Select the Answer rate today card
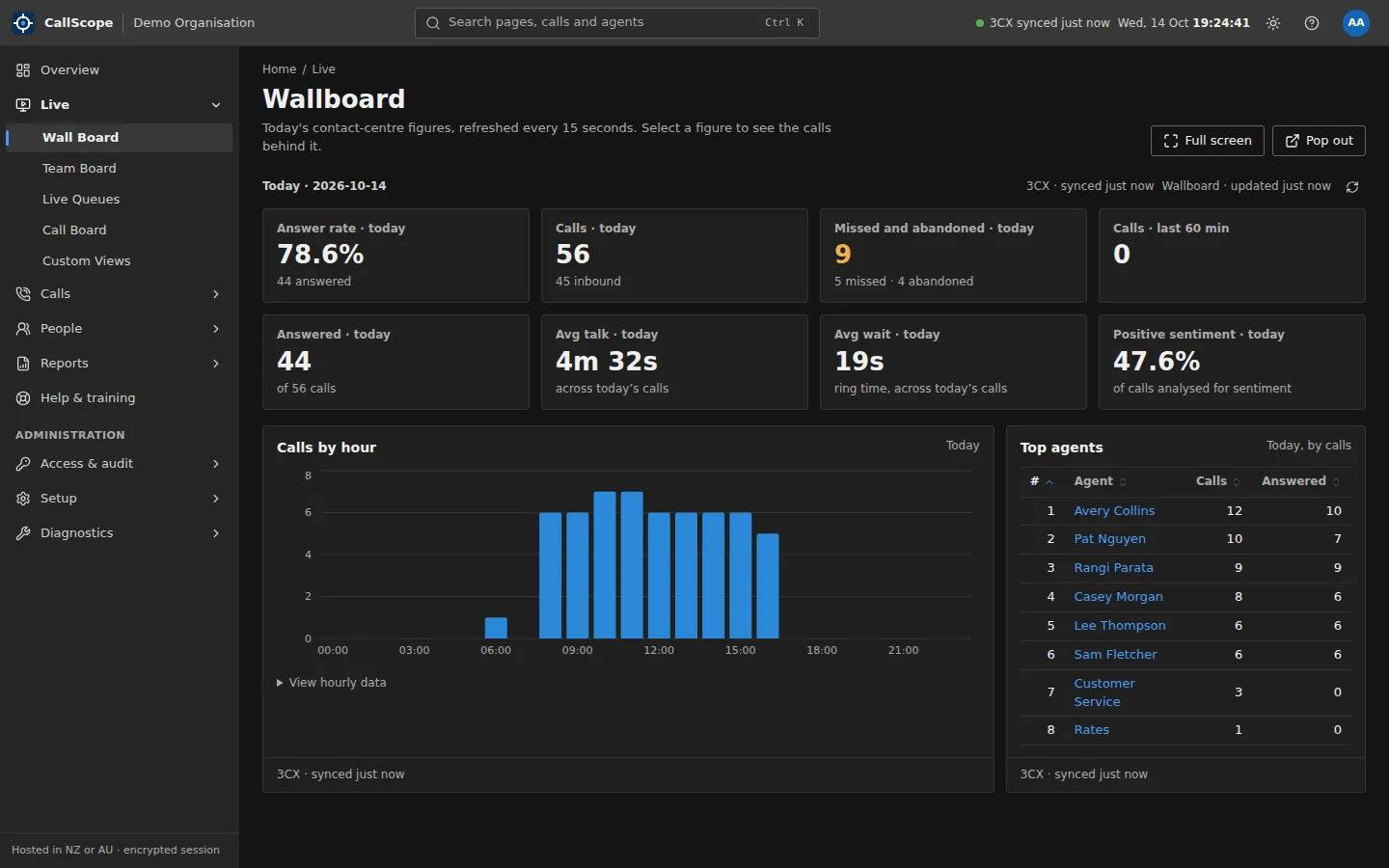 coord(395,256)
